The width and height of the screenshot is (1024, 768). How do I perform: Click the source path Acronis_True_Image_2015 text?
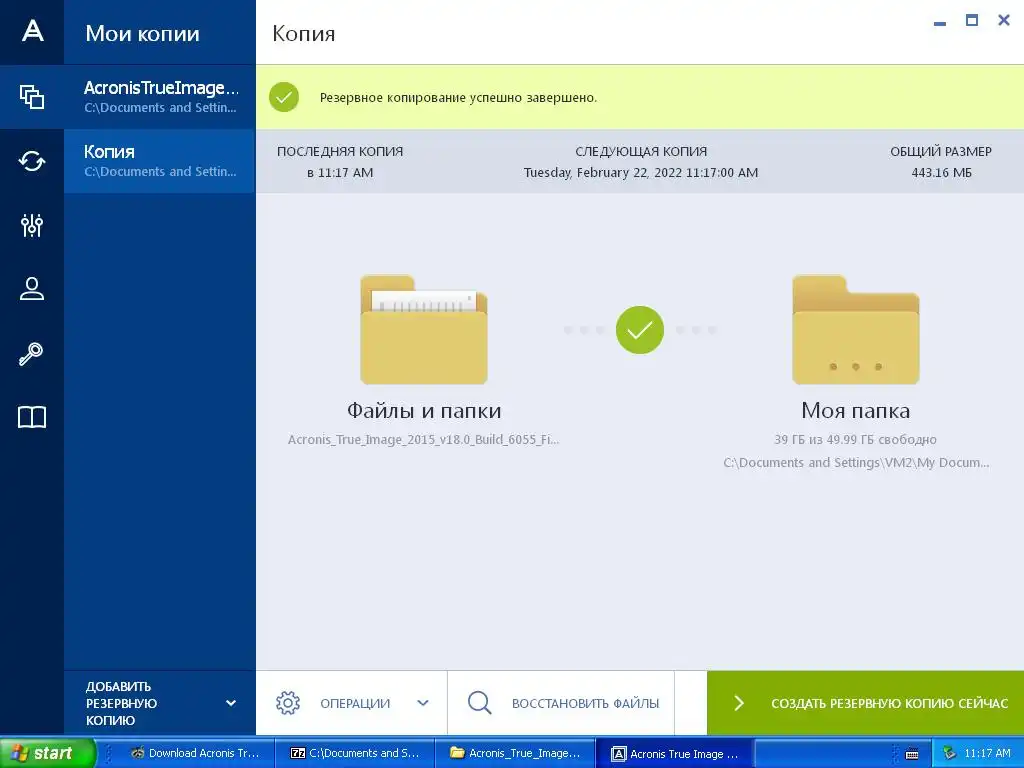tap(423, 440)
